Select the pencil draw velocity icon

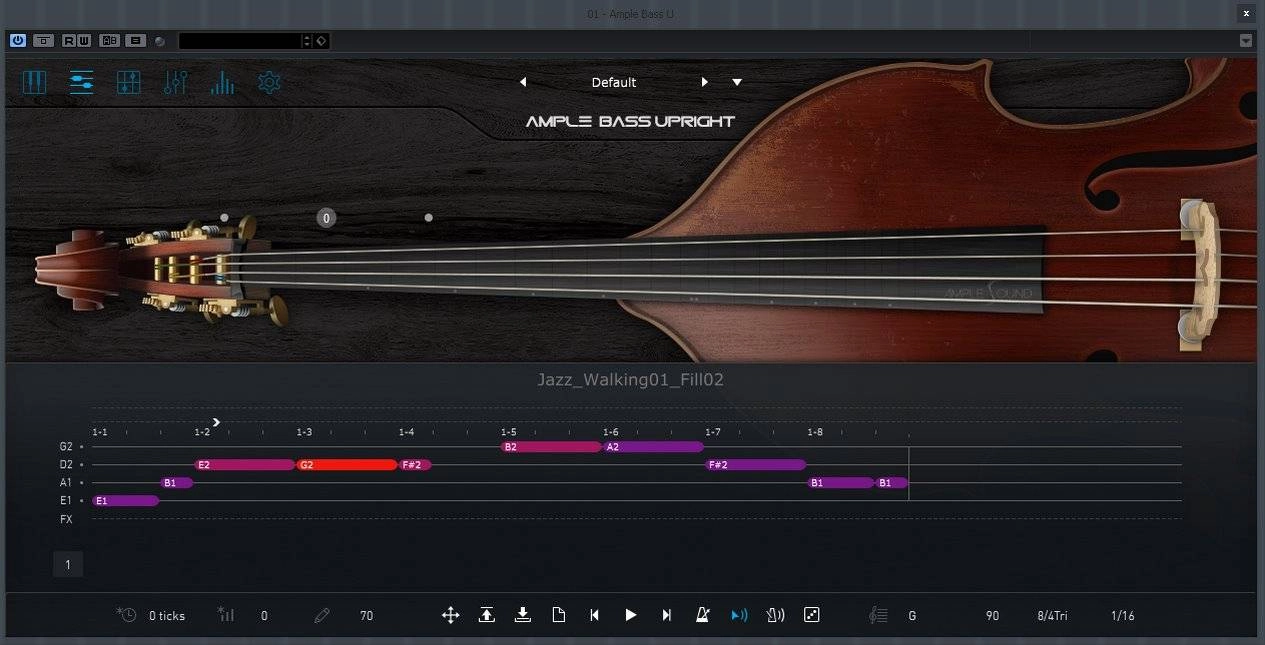coord(321,615)
